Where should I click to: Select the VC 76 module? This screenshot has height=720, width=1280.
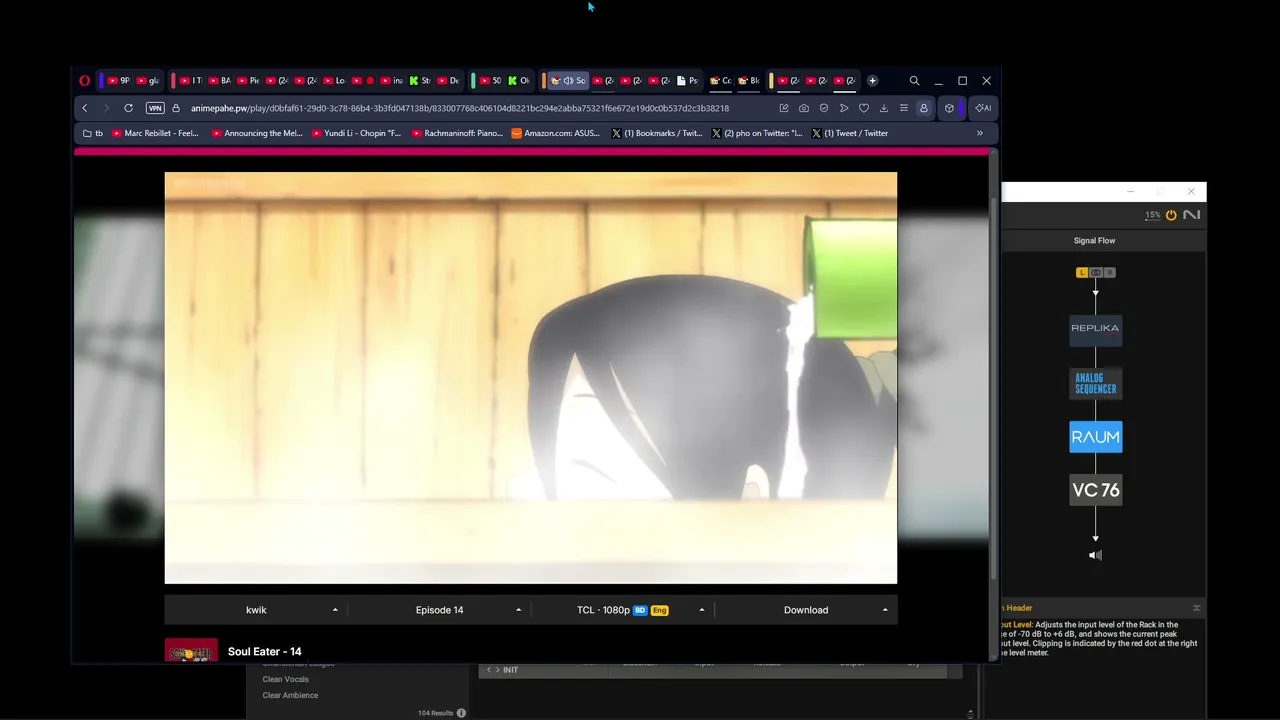(1096, 490)
